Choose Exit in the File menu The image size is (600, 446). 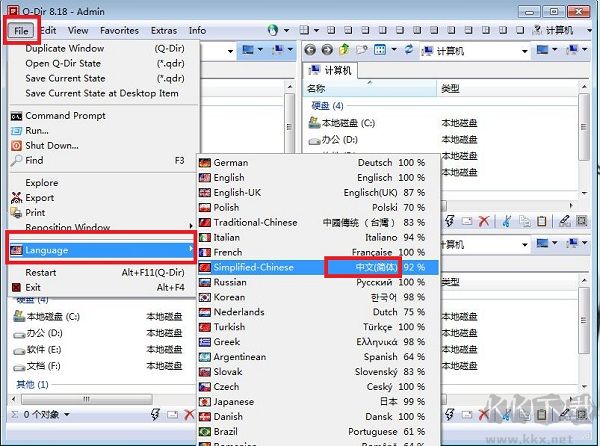(x=102, y=287)
